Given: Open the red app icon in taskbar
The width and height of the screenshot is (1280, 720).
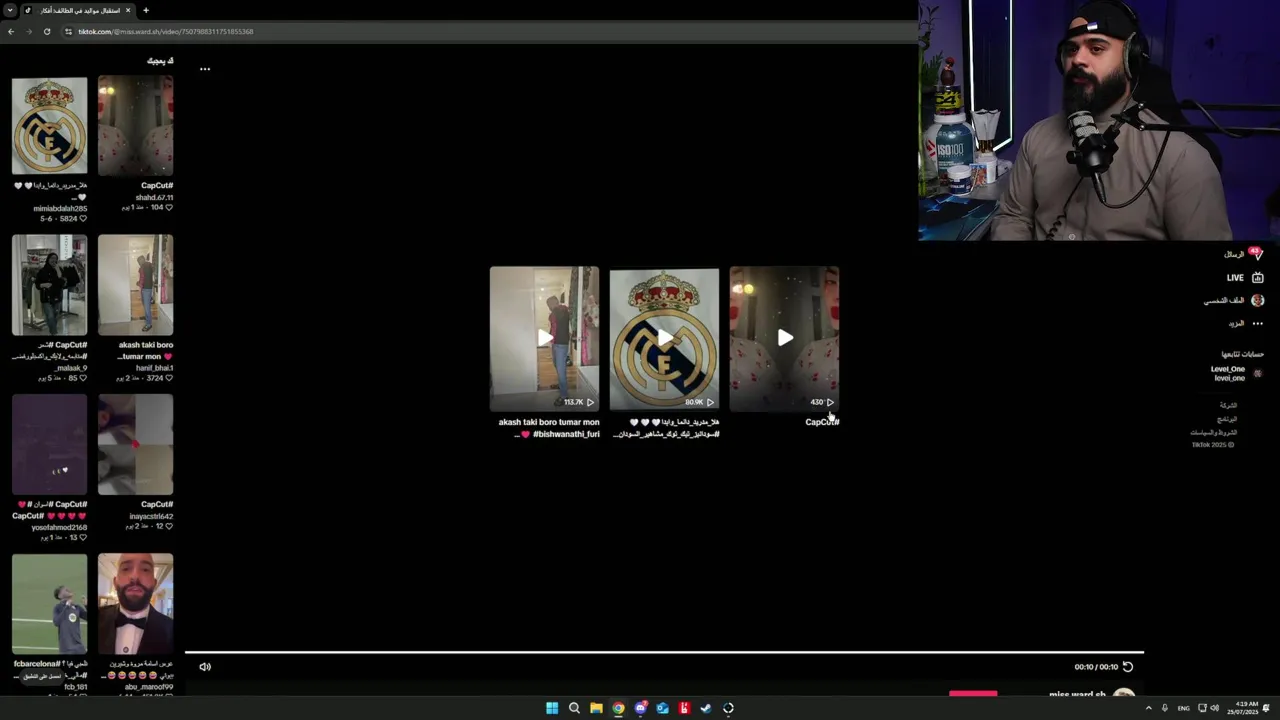Looking at the screenshot, I should click(x=684, y=708).
